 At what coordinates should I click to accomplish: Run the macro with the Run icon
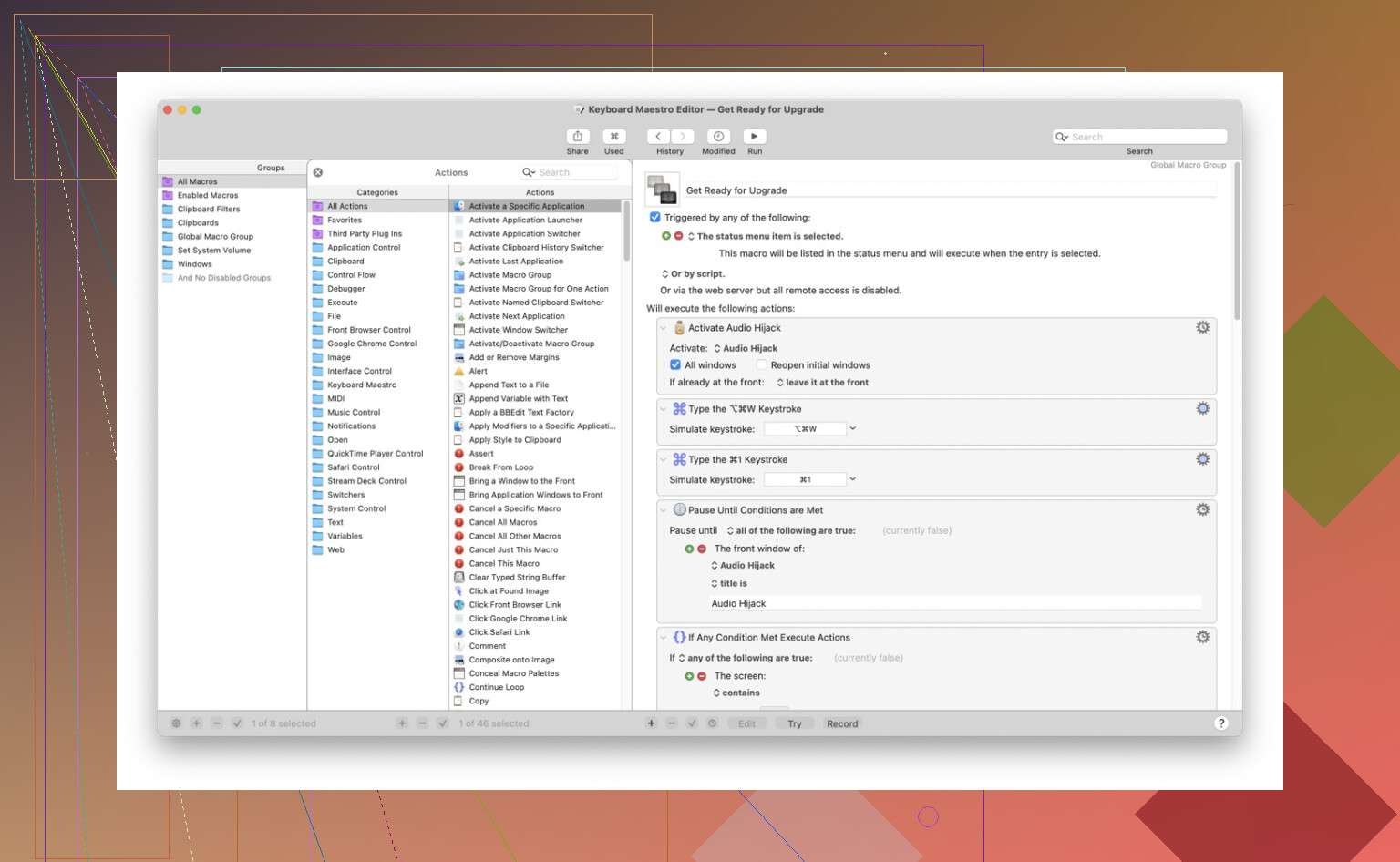[755, 137]
